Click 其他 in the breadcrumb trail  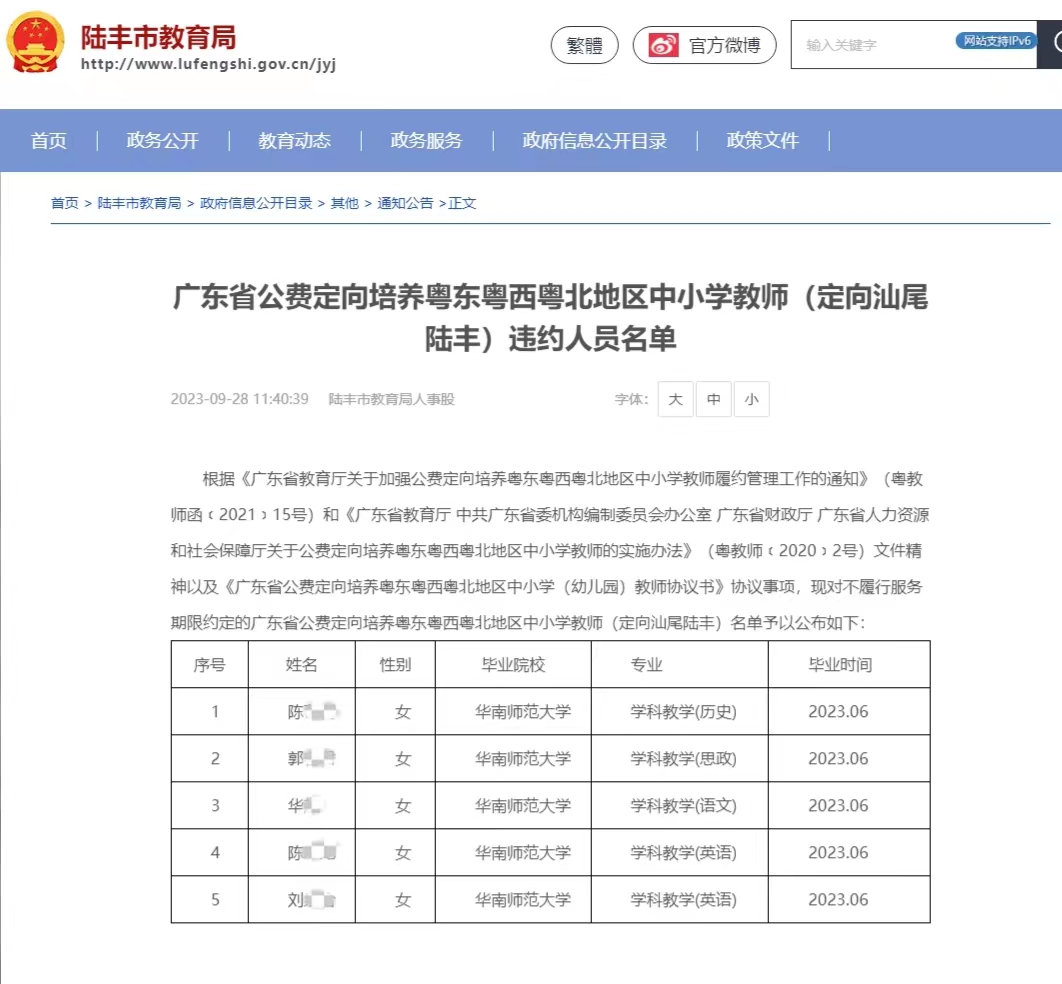[x=344, y=202]
